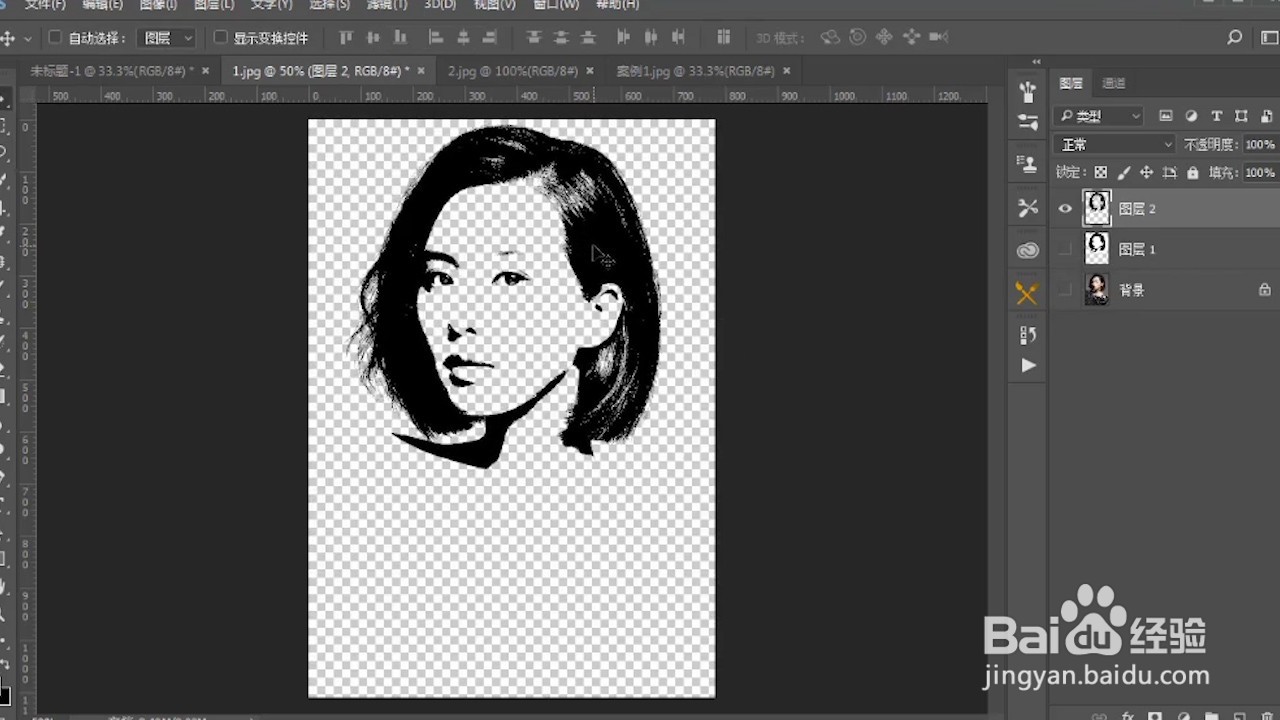Filter layers by text using the T icon
The image size is (1280, 720).
[1216, 116]
